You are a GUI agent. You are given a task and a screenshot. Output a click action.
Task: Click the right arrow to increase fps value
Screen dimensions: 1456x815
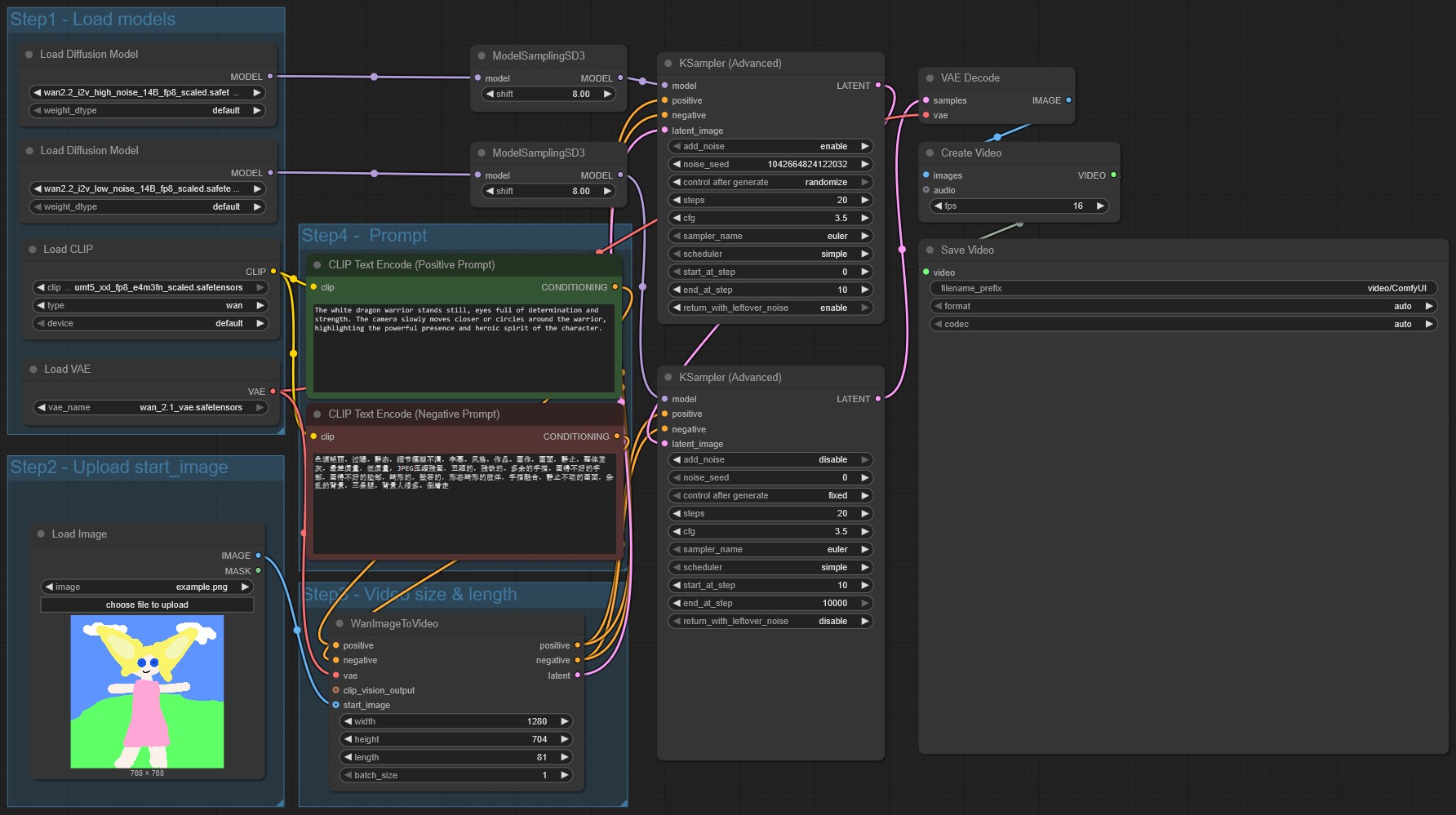click(1100, 206)
